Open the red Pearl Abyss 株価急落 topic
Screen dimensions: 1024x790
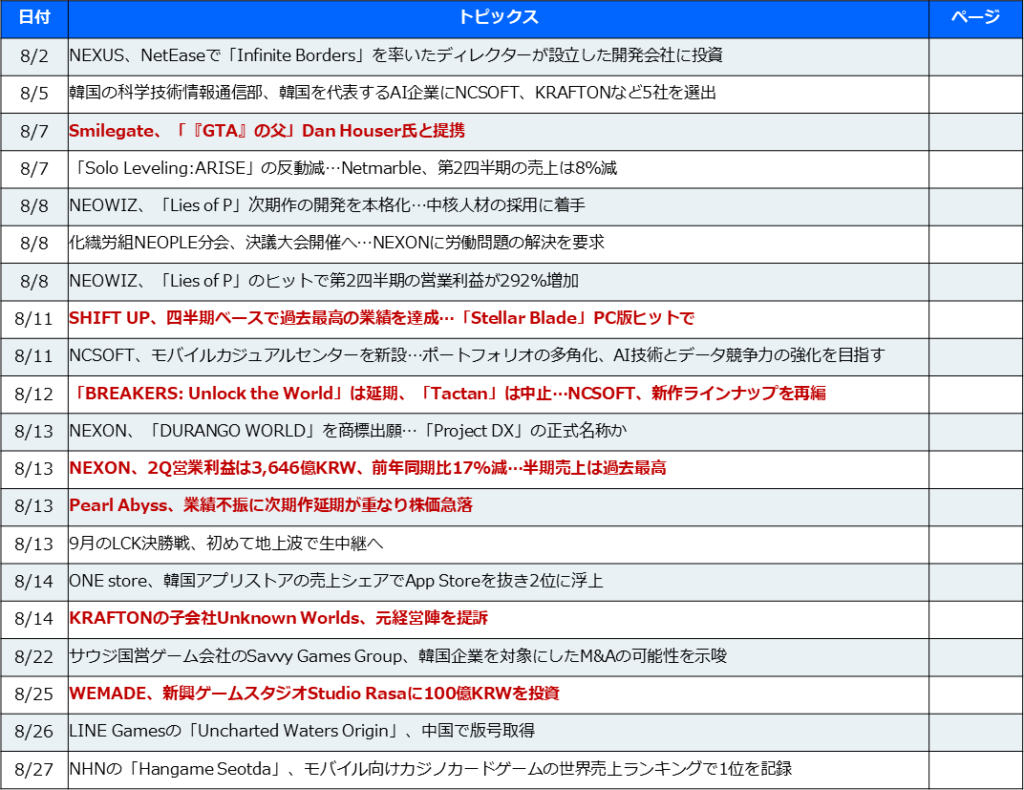click(271, 505)
